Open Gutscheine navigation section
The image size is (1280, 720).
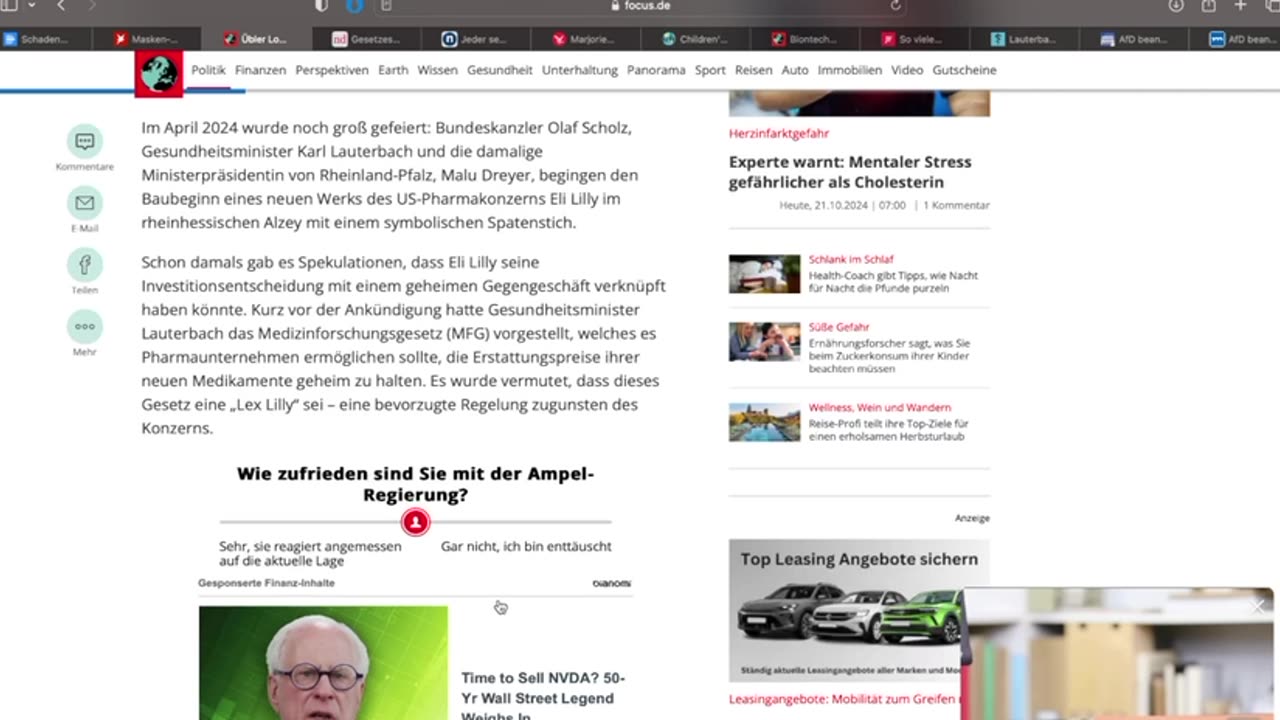point(964,70)
